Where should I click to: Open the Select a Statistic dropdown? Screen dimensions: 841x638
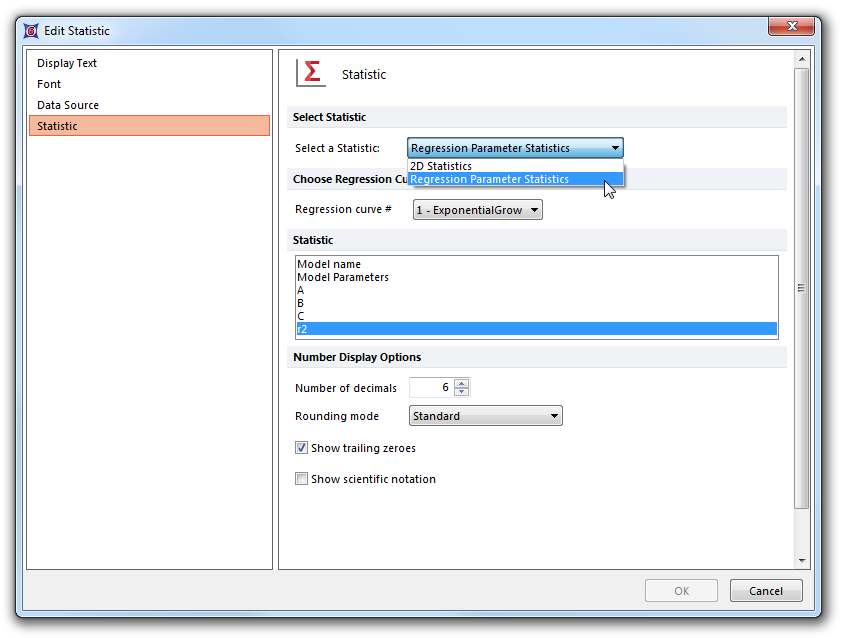pos(515,148)
